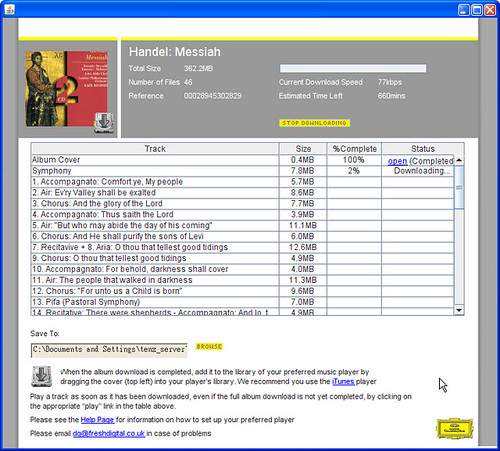Click the Track column header
This screenshot has width=500, height=451.
pyautogui.click(x=155, y=149)
